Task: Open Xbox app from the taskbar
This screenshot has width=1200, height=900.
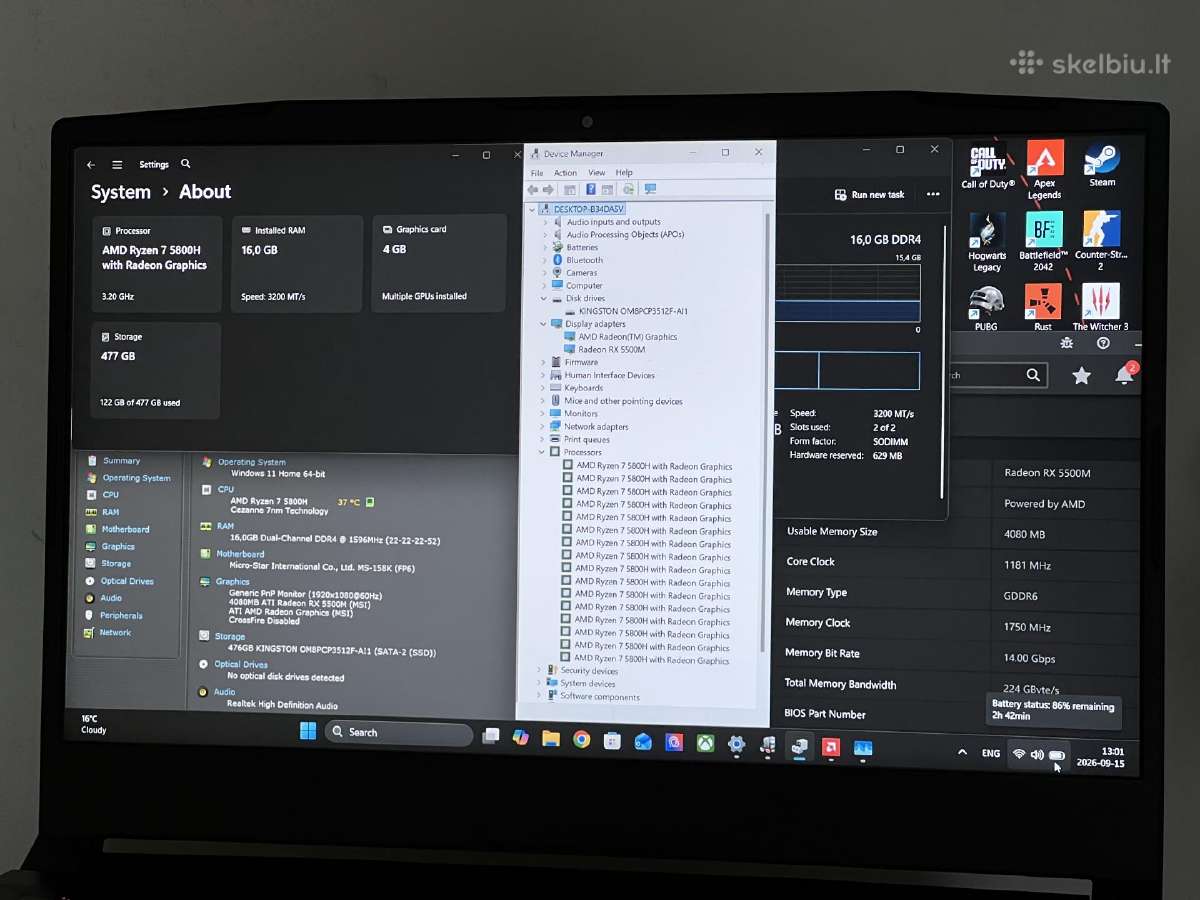Action: (705, 743)
